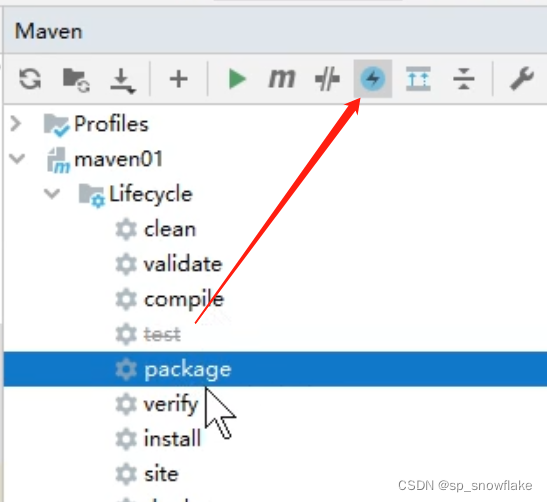Image resolution: width=547 pixels, height=502 pixels.
Task: Select the validate lifecycle phase
Action: pos(183,264)
